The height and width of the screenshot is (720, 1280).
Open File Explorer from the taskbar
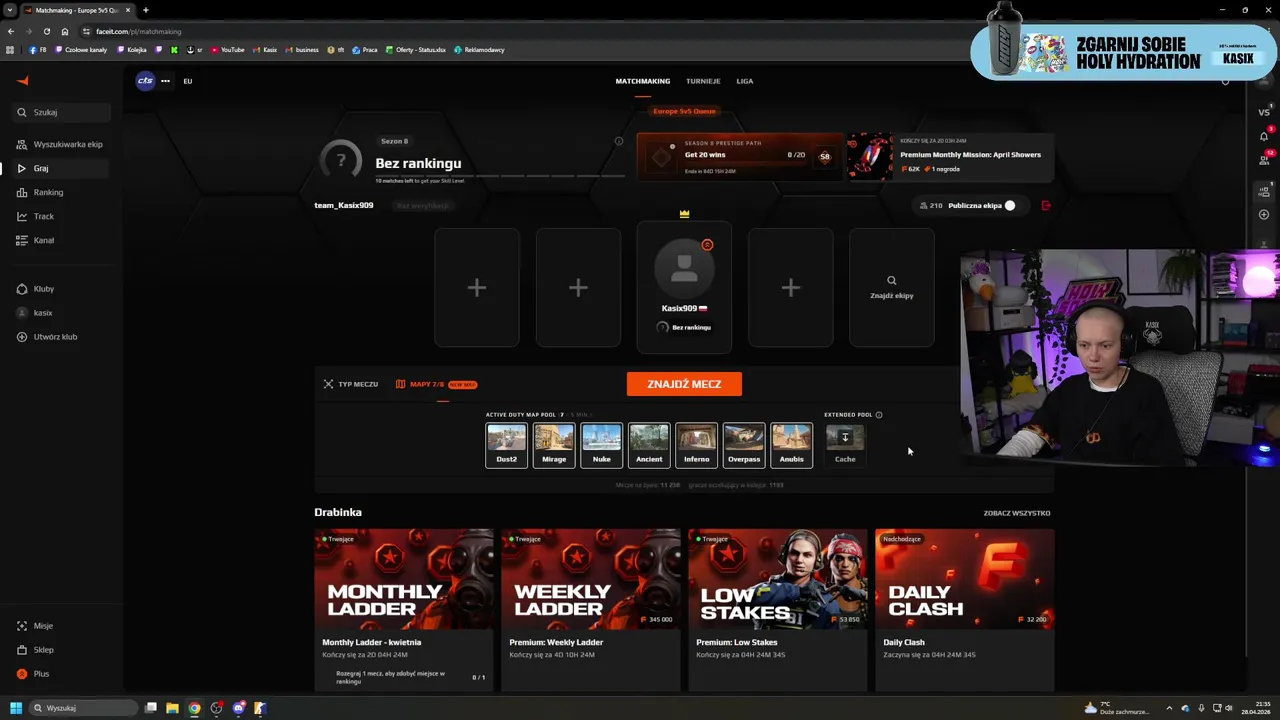coord(172,708)
